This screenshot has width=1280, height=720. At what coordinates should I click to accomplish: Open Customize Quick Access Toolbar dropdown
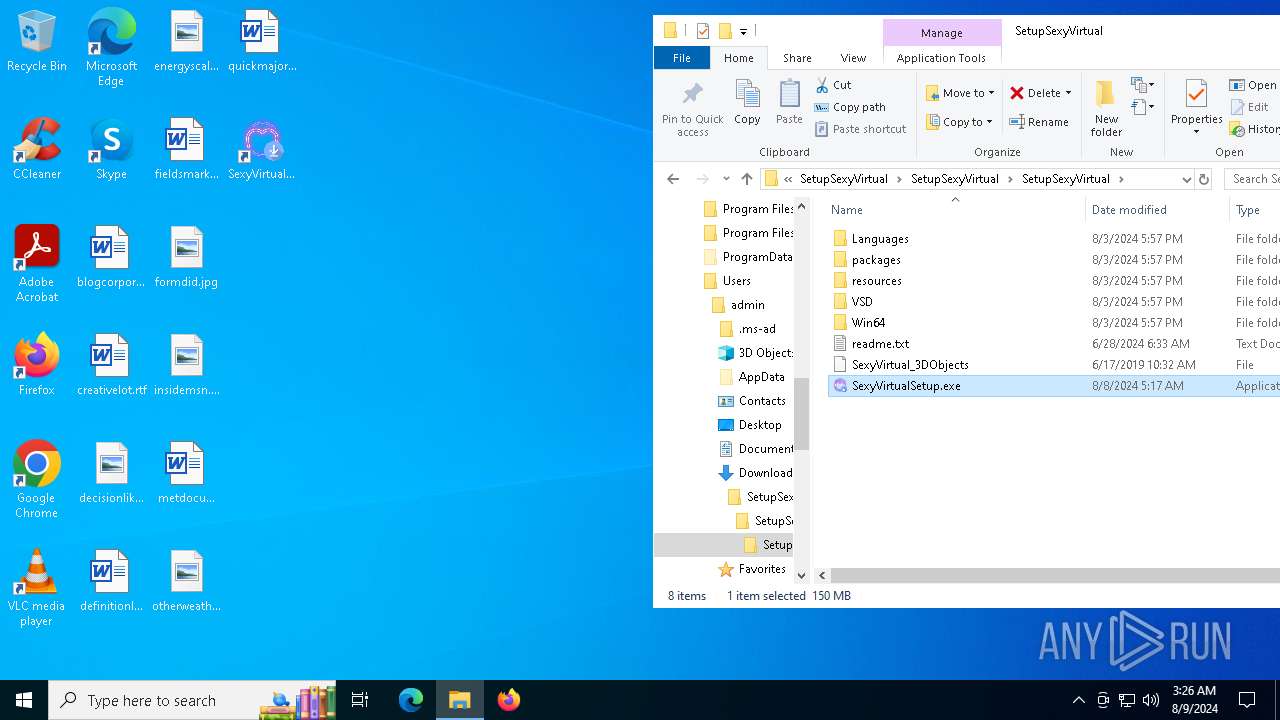743,31
